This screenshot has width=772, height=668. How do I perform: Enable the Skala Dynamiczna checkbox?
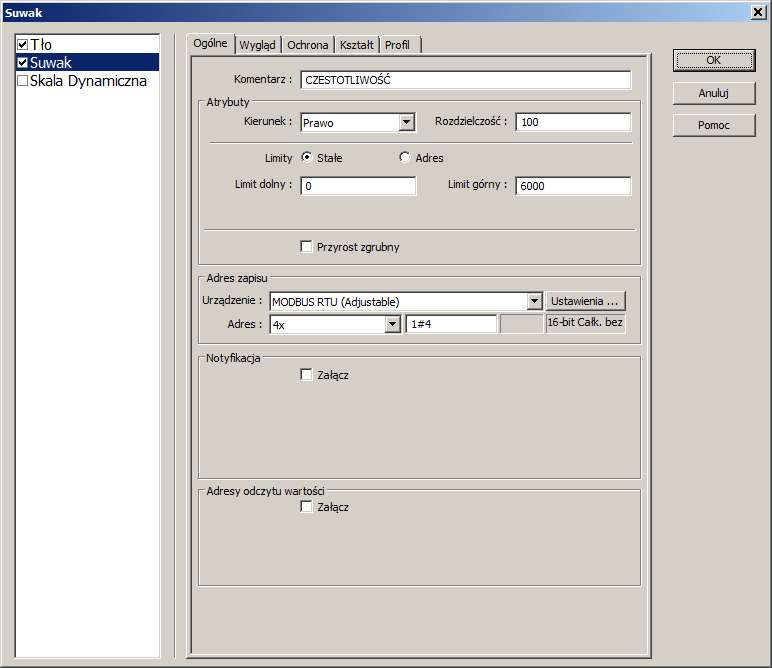click(22, 81)
